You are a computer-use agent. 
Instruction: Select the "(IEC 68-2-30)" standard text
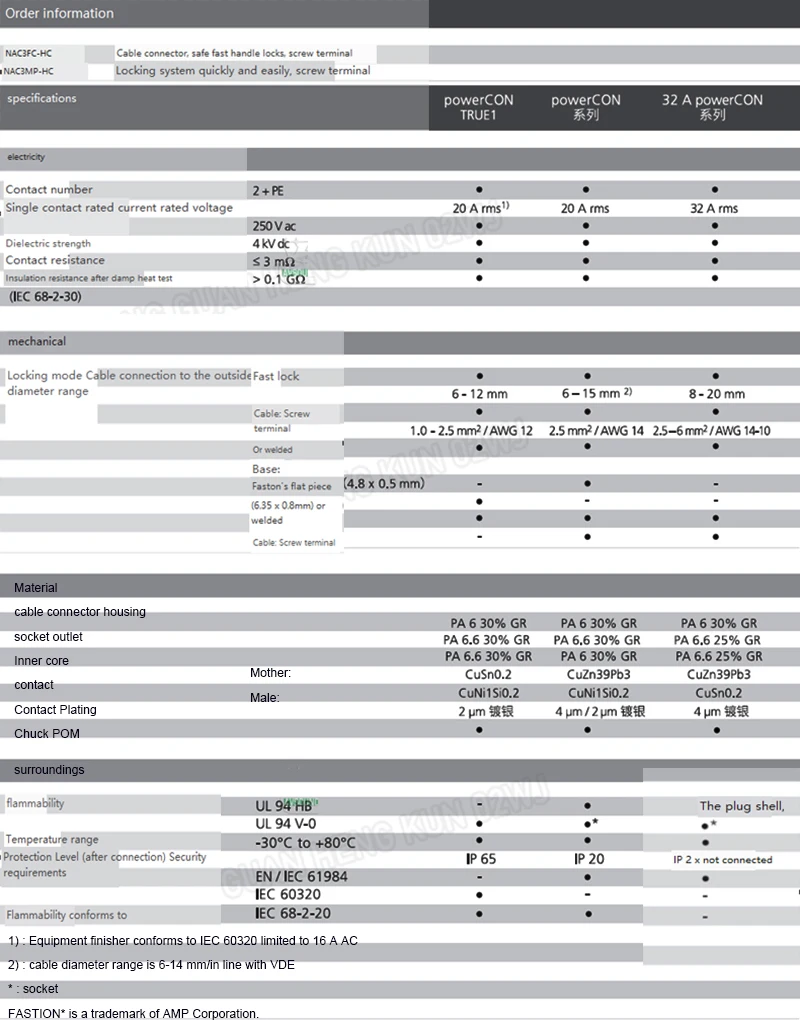(45, 297)
